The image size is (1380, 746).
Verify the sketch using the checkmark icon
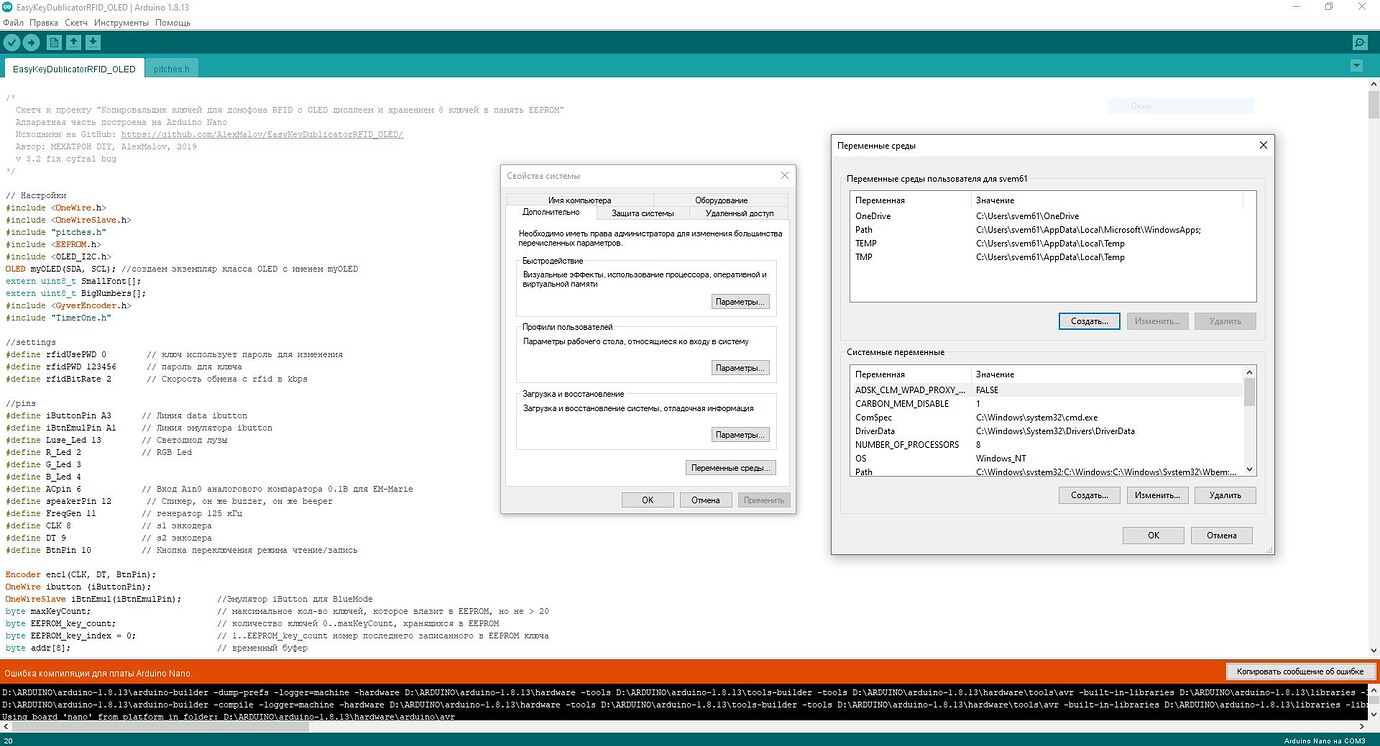(12, 42)
